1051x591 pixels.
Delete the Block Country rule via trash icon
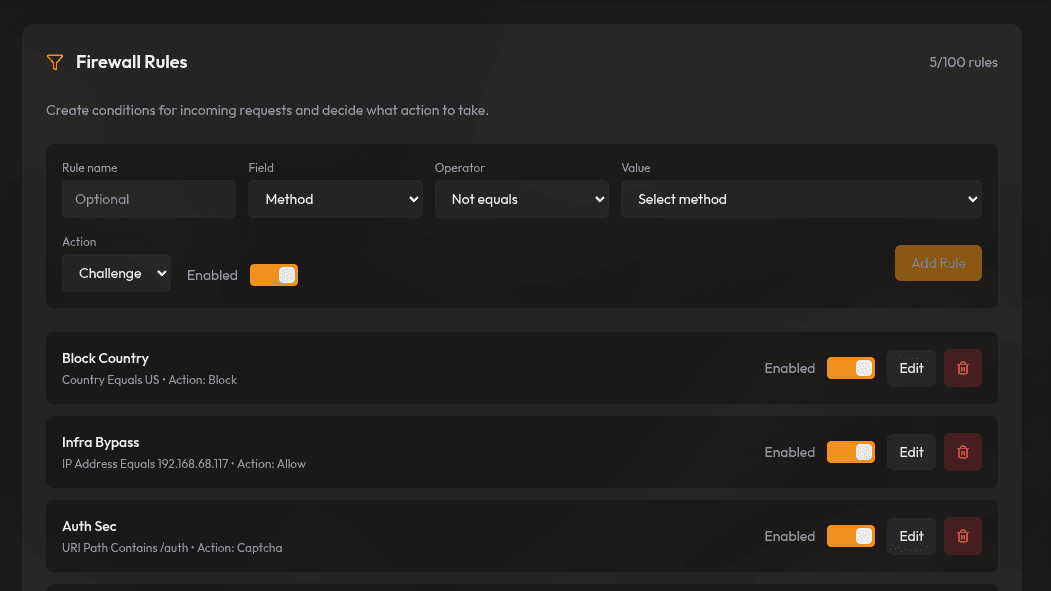(962, 368)
